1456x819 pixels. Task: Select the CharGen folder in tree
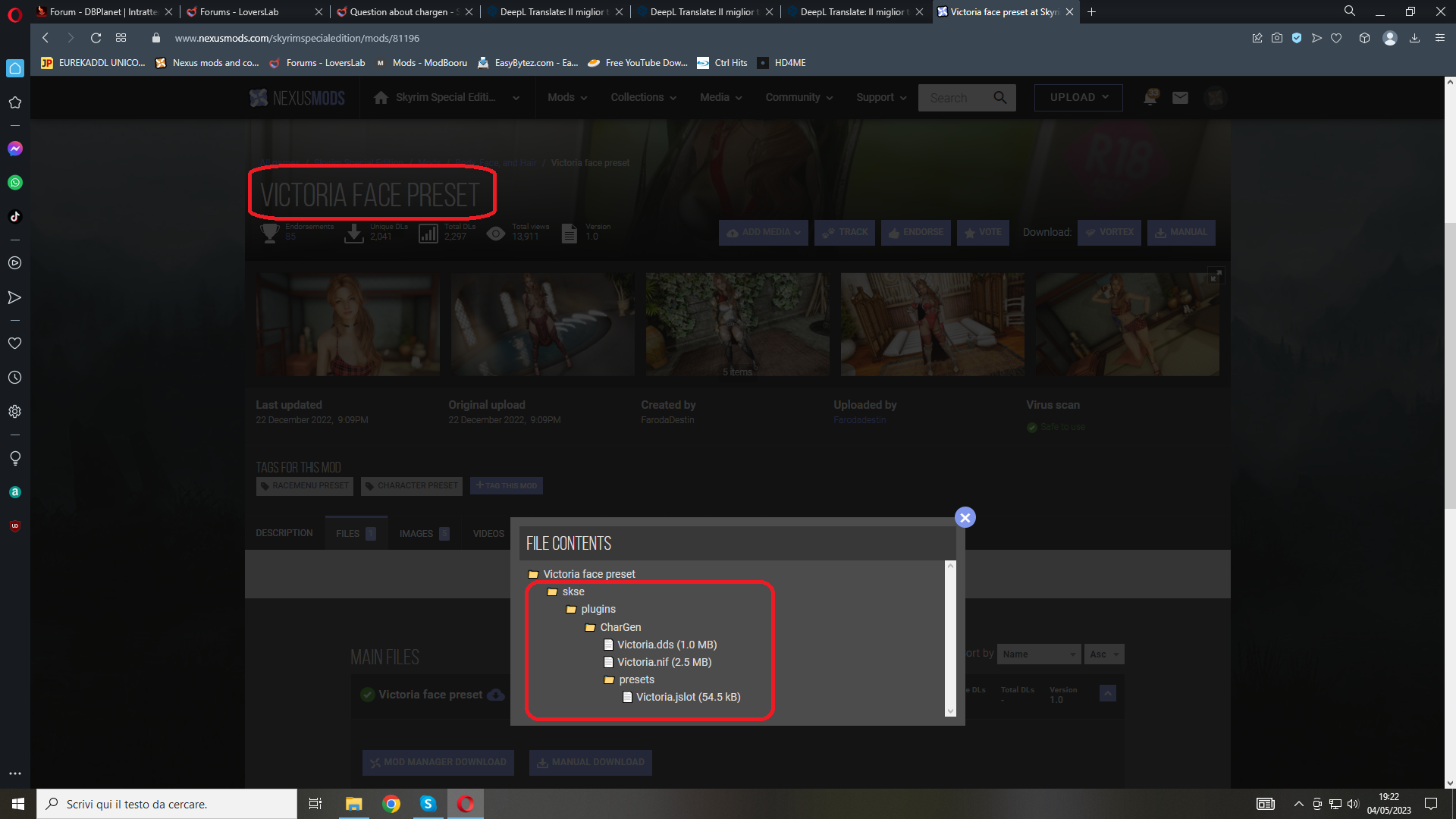pos(613,627)
